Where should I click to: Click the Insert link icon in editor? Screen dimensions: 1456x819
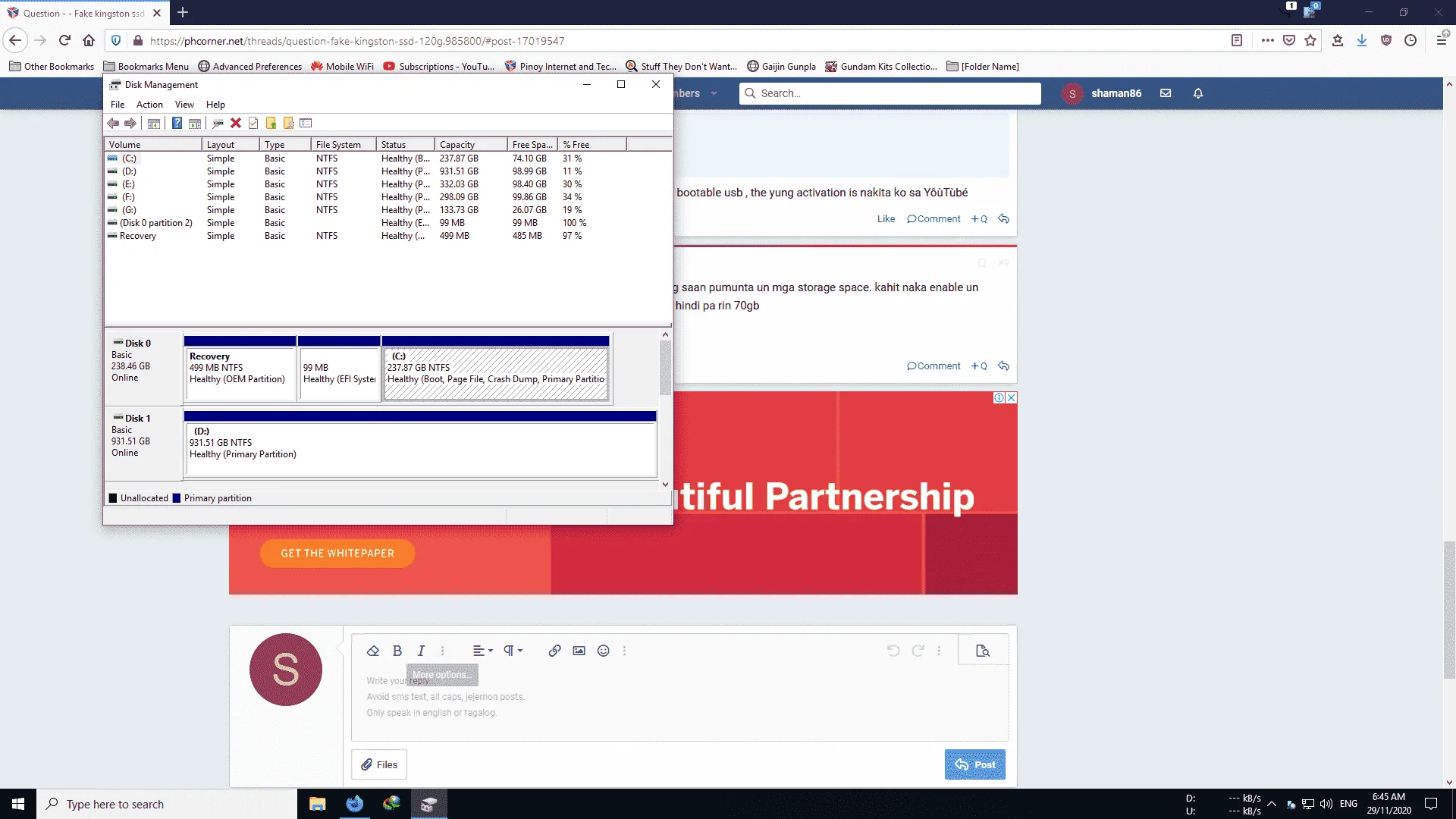pyautogui.click(x=555, y=651)
